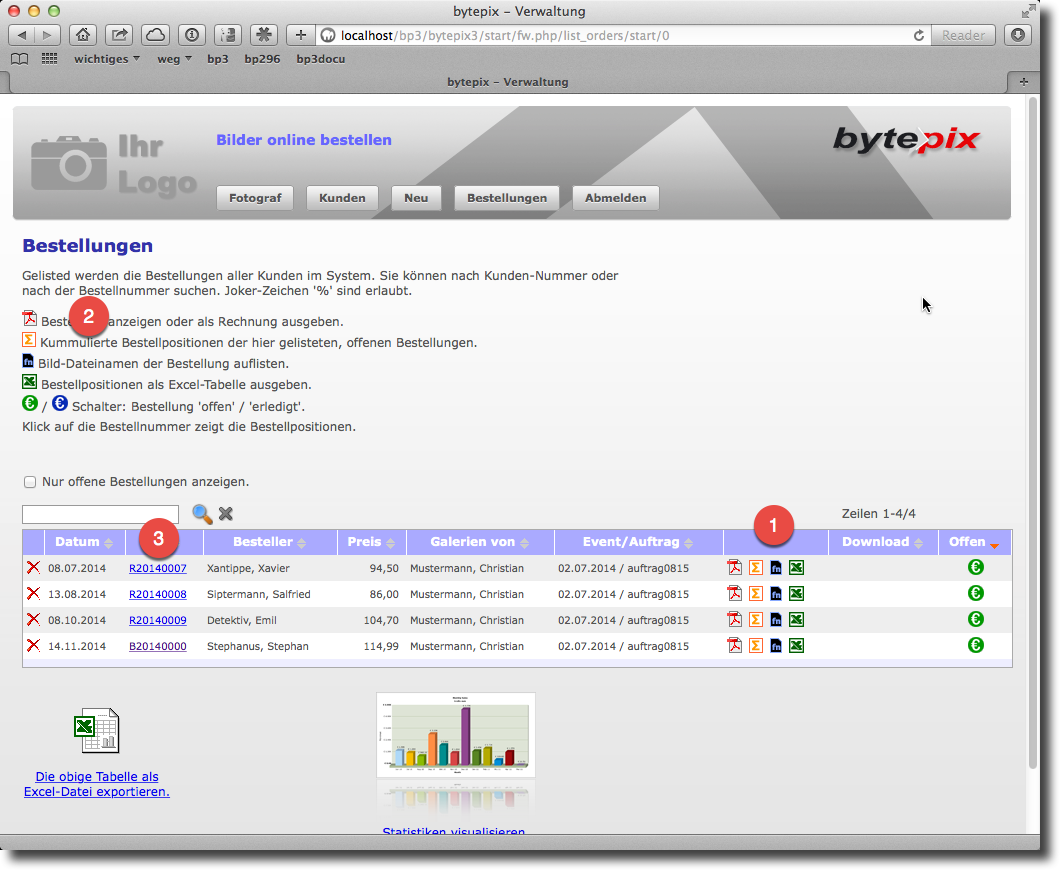
Task: Export order R20140009 positions as Excel
Action: coord(796,619)
